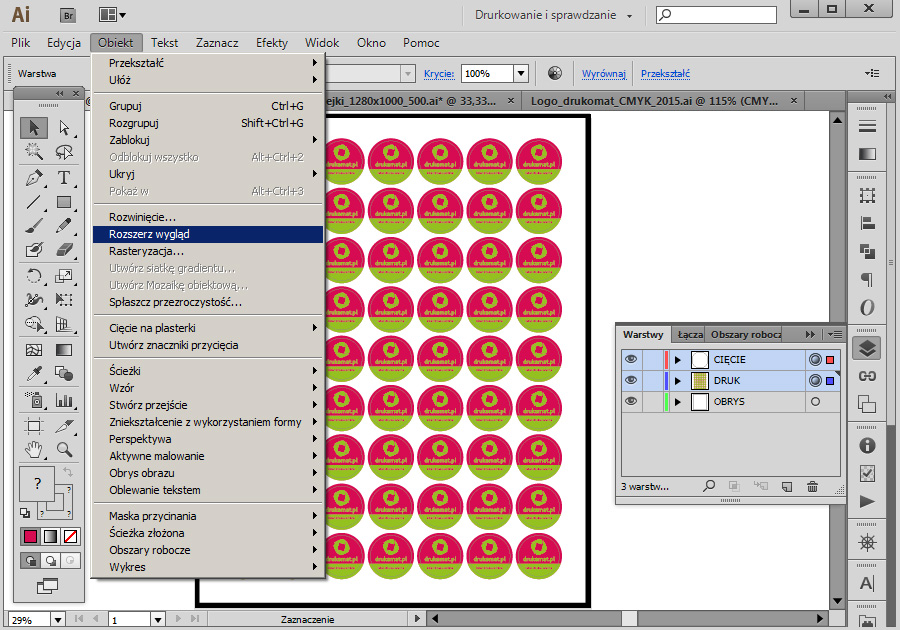Select the Column Graph tool
The height and width of the screenshot is (630, 900).
tap(64, 400)
